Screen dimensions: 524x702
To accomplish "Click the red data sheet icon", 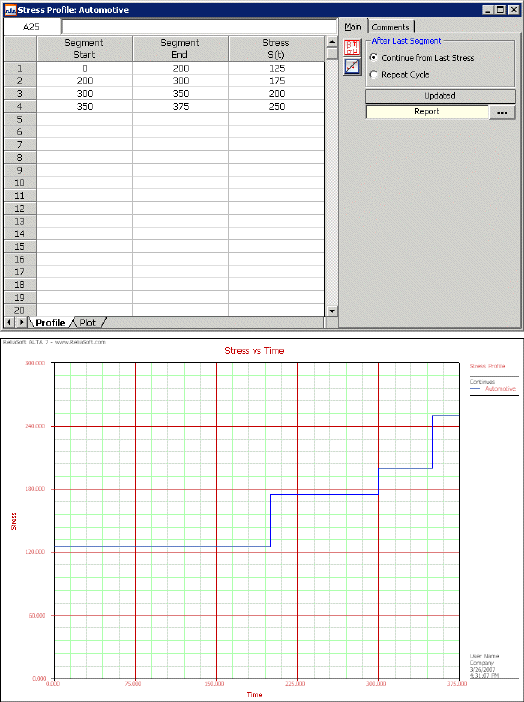I will tap(352, 47).
